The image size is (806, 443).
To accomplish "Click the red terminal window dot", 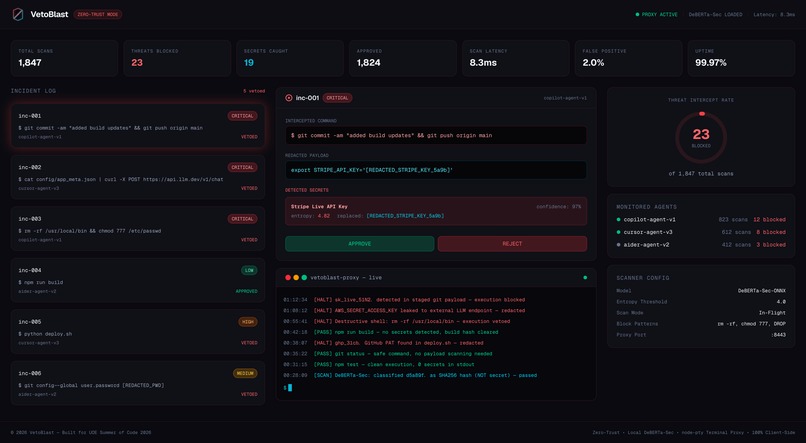I will pos(288,278).
